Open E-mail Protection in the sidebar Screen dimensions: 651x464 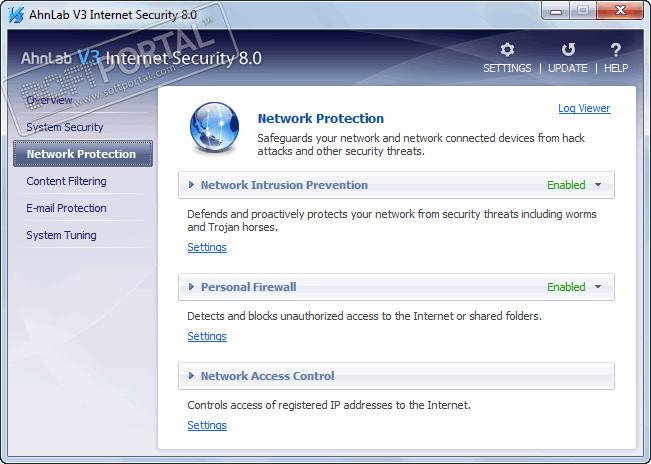pyautogui.click(x=67, y=208)
